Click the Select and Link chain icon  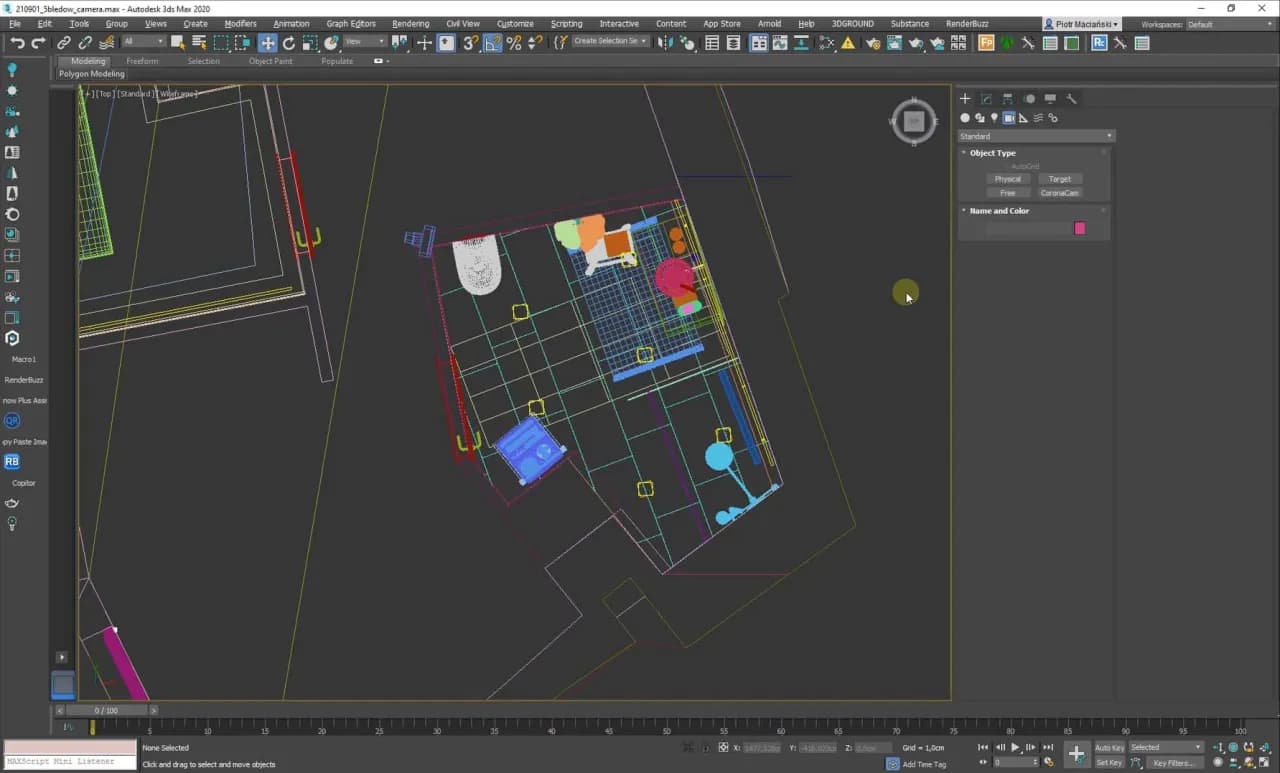point(63,43)
